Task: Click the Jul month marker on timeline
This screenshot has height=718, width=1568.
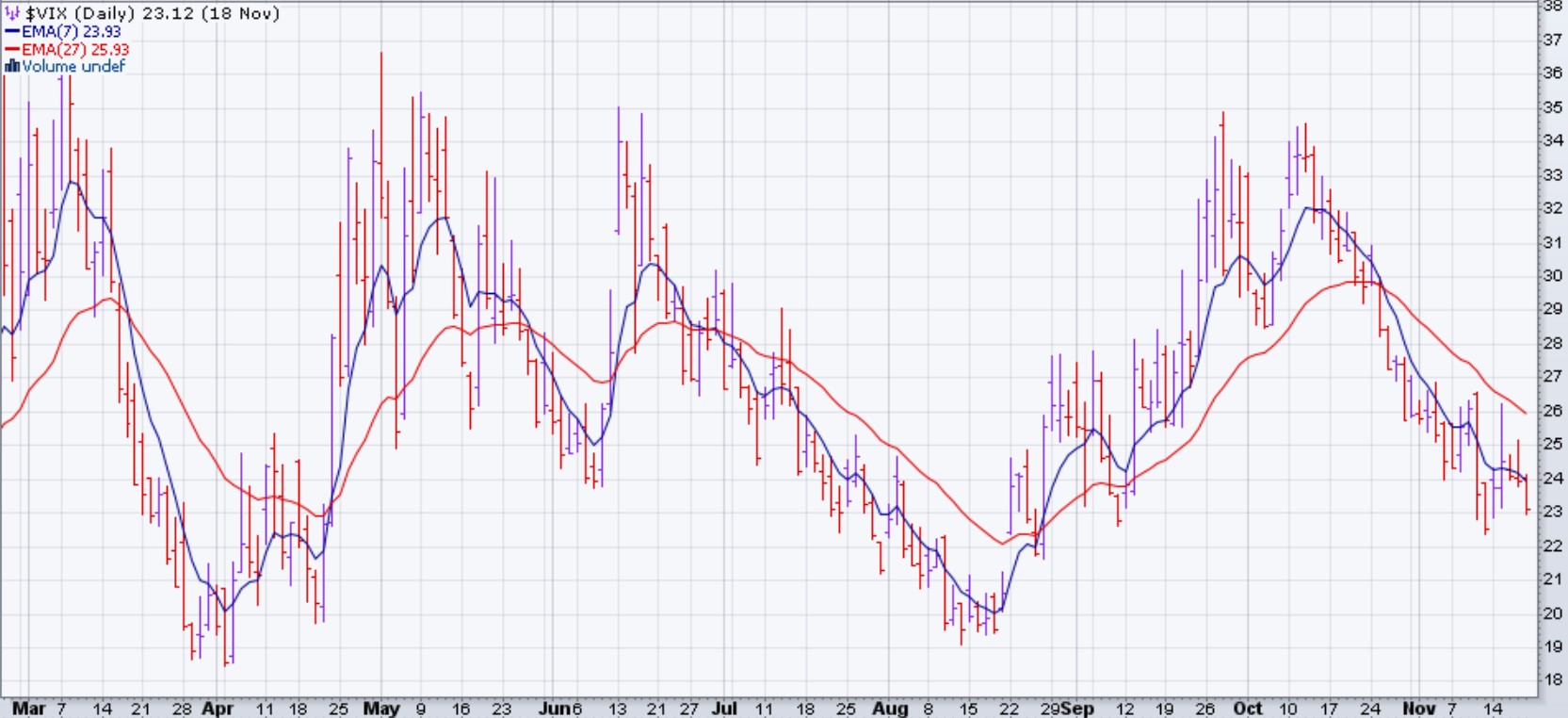Action: point(725,708)
